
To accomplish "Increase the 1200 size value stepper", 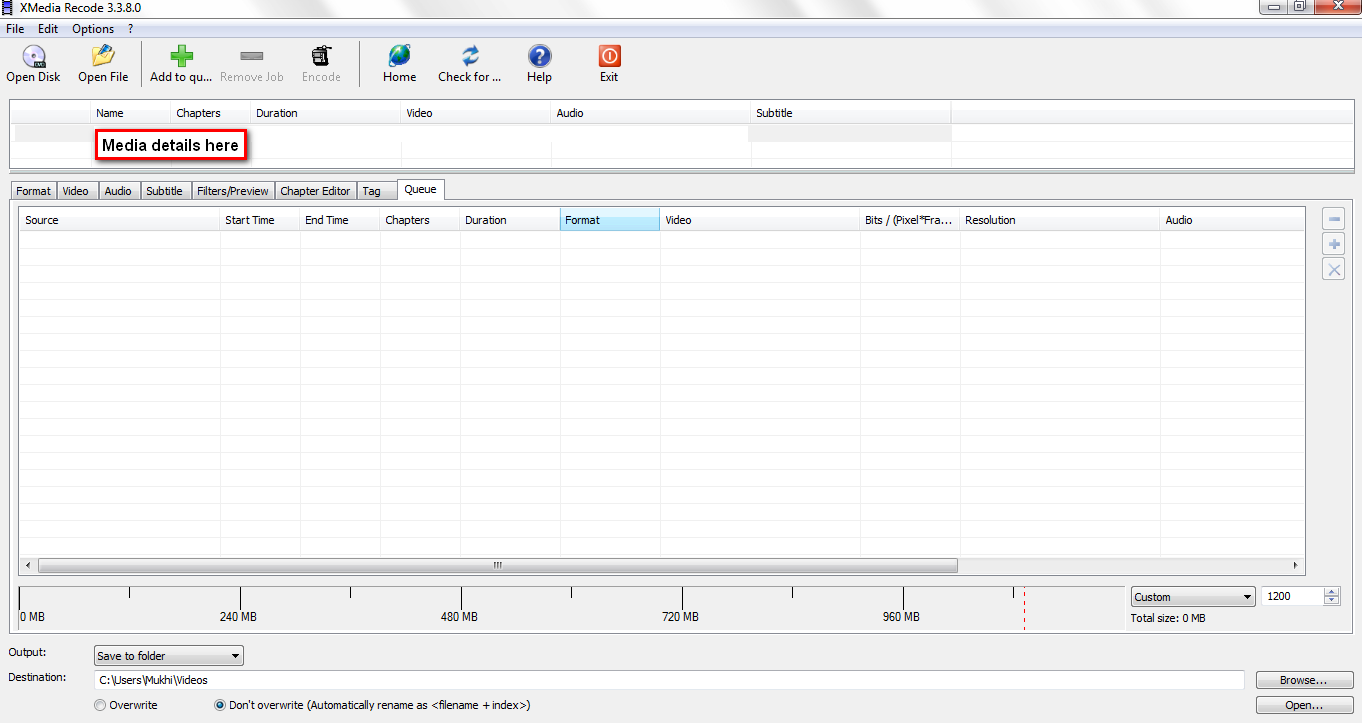I will (1331, 592).
